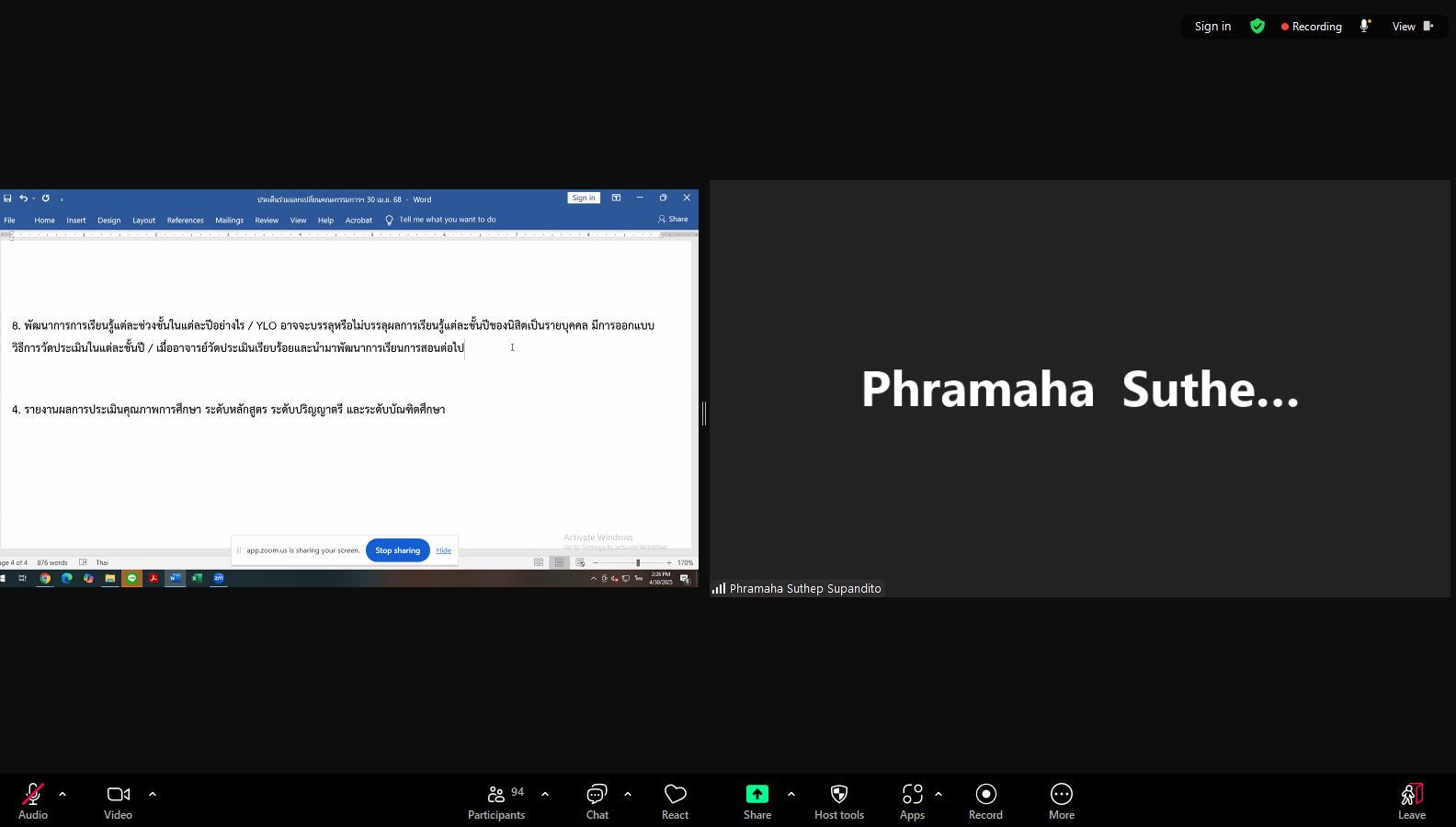1456x827 pixels.
Task: Click 170% zoom level in Word
Action: click(x=686, y=562)
